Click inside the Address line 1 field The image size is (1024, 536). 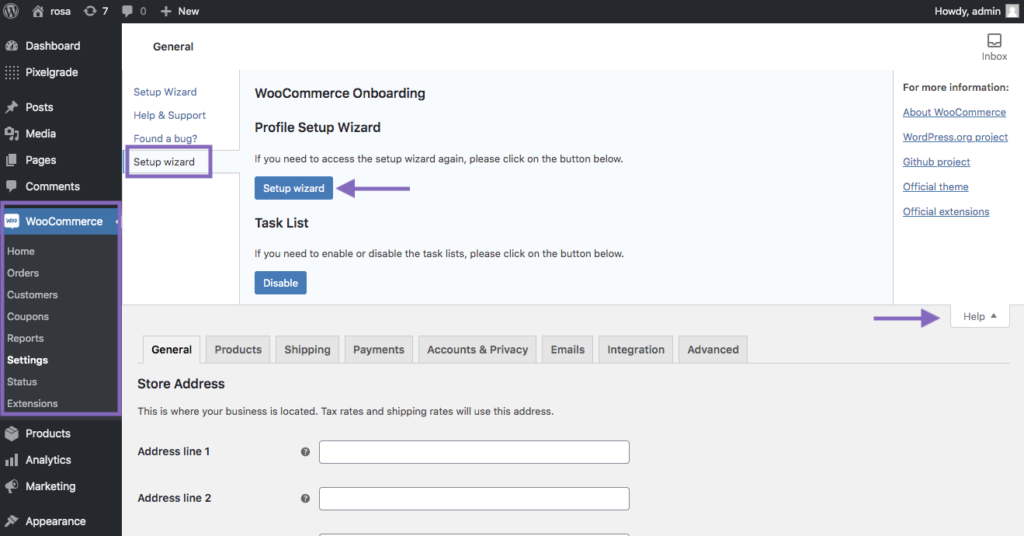tap(474, 452)
